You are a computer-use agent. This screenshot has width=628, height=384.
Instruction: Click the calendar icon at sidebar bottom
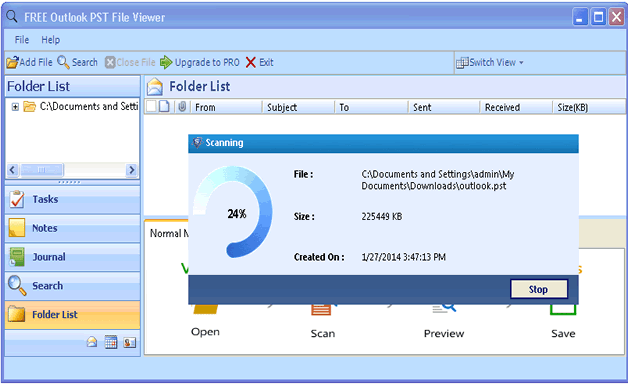tap(111, 342)
